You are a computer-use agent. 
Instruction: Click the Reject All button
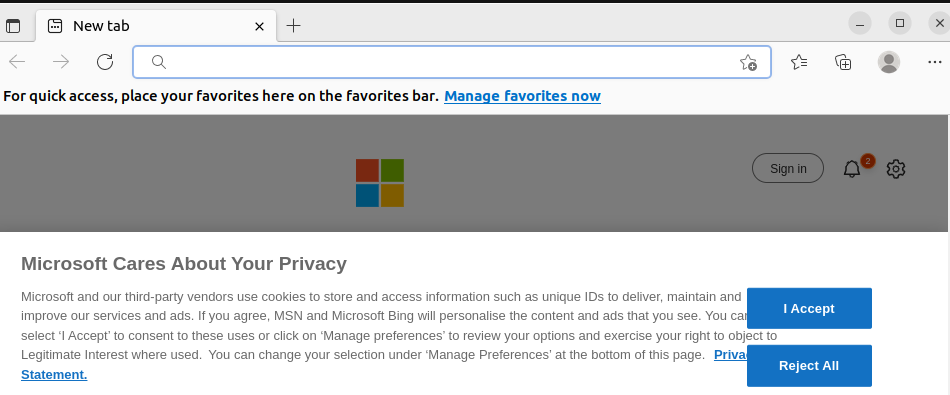click(x=809, y=366)
